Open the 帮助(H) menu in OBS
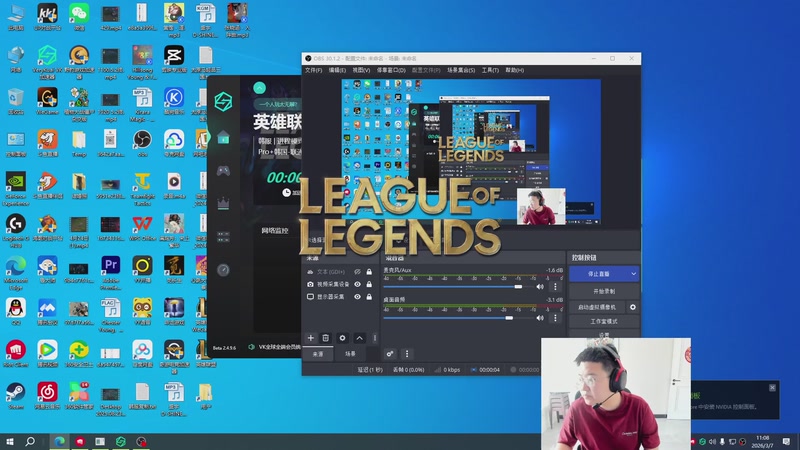This screenshot has width=800, height=450. [514, 70]
